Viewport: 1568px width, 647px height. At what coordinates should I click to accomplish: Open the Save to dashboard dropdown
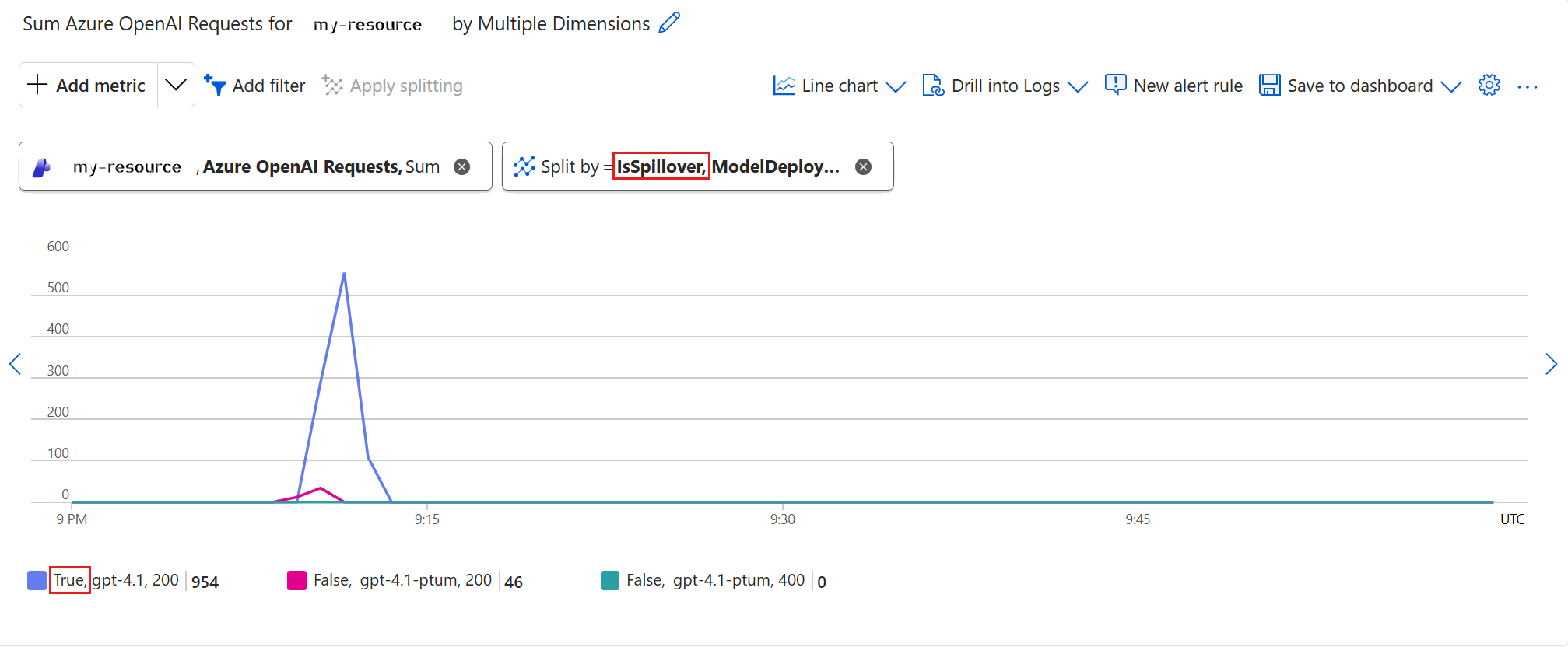1360,86
